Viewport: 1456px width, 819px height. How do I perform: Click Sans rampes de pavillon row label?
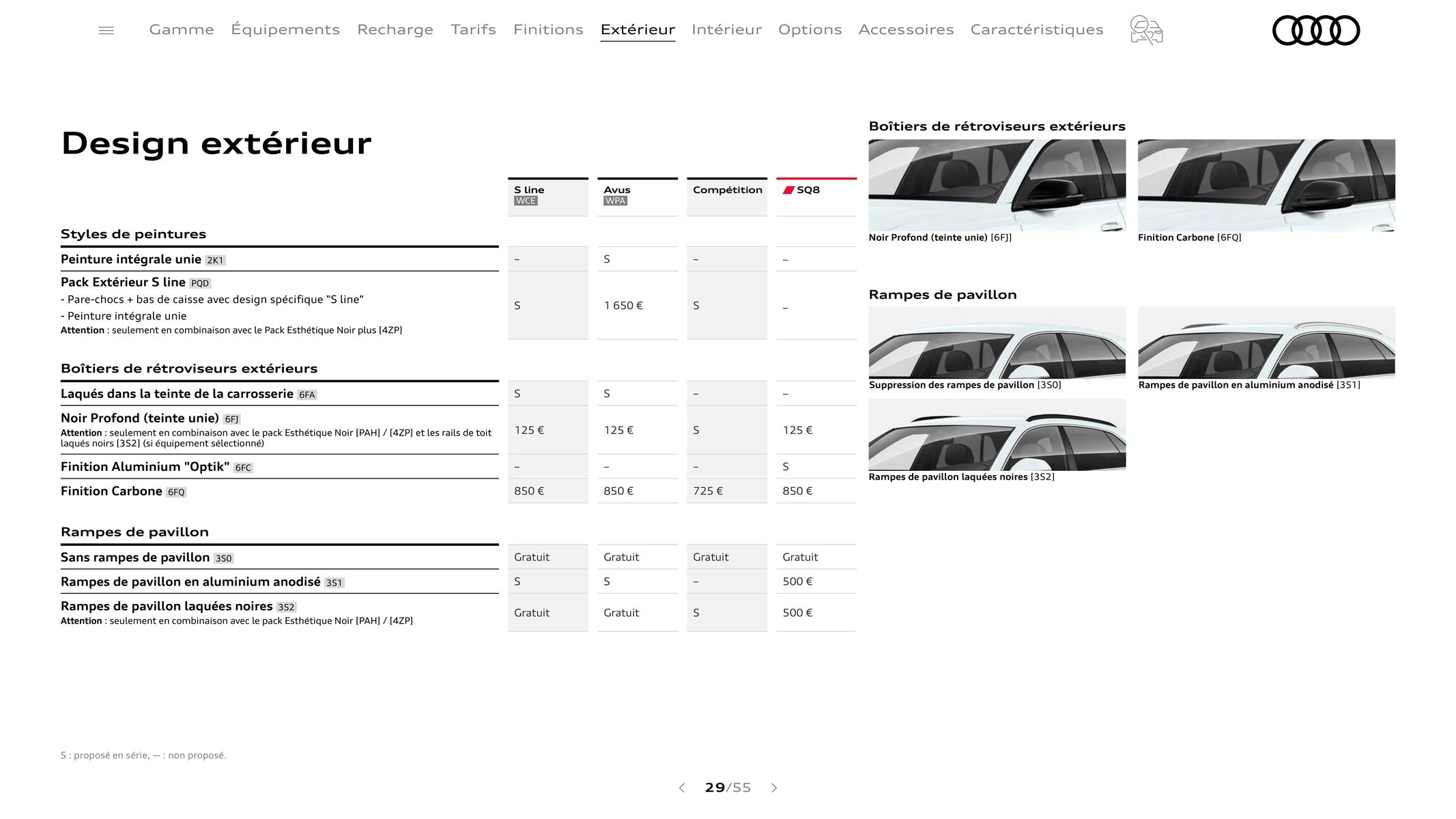135,558
